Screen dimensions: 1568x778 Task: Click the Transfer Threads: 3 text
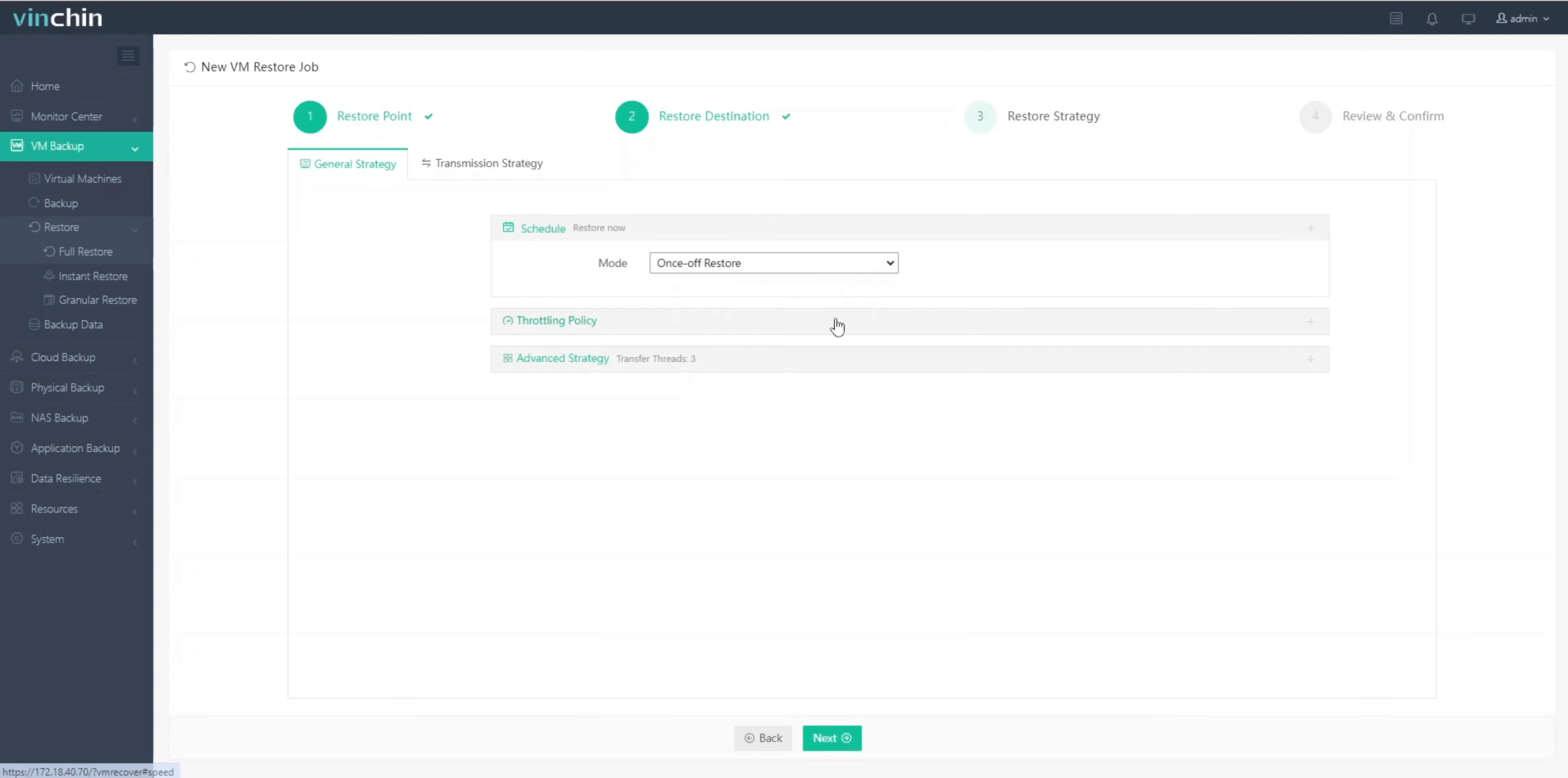click(x=655, y=359)
